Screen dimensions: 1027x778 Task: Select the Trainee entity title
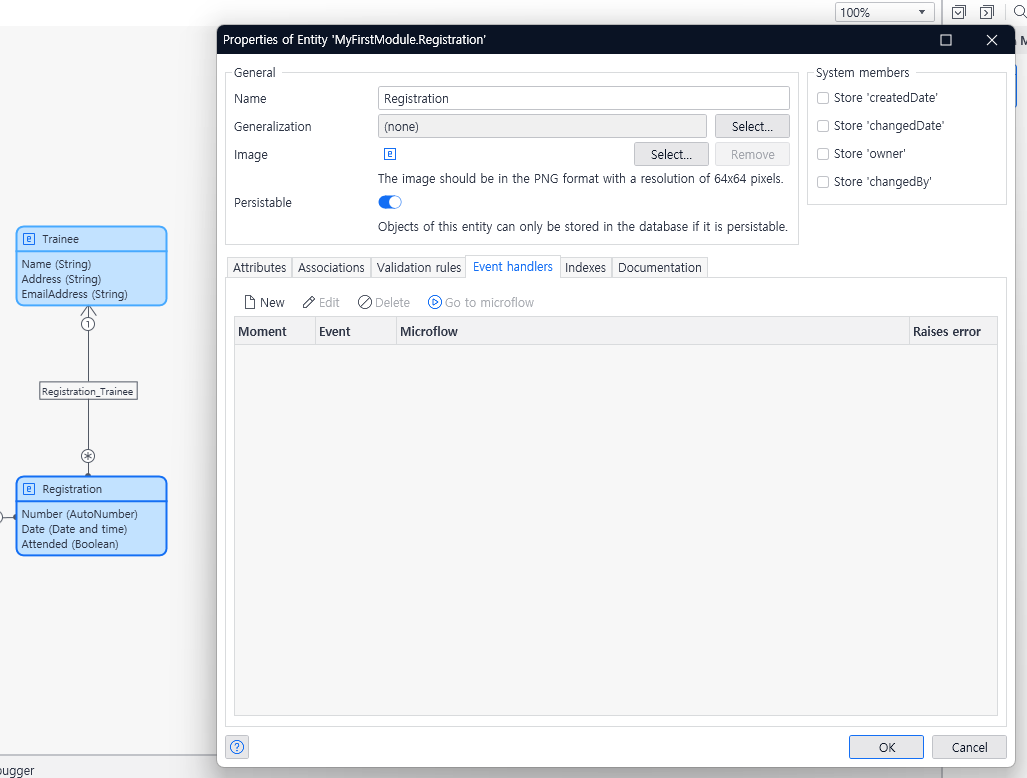[60, 239]
